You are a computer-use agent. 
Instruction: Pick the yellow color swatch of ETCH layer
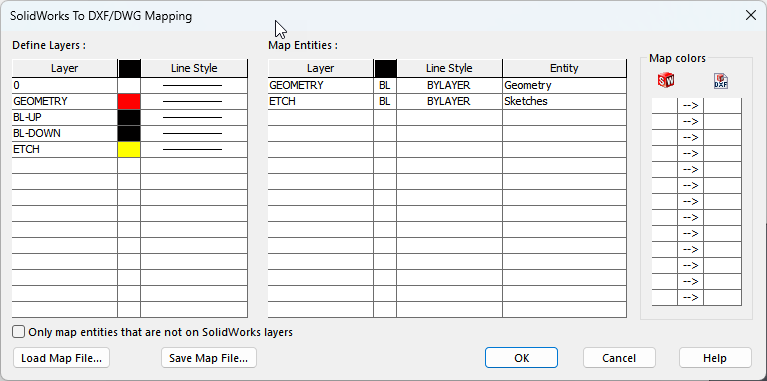pyautogui.click(x=129, y=150)
